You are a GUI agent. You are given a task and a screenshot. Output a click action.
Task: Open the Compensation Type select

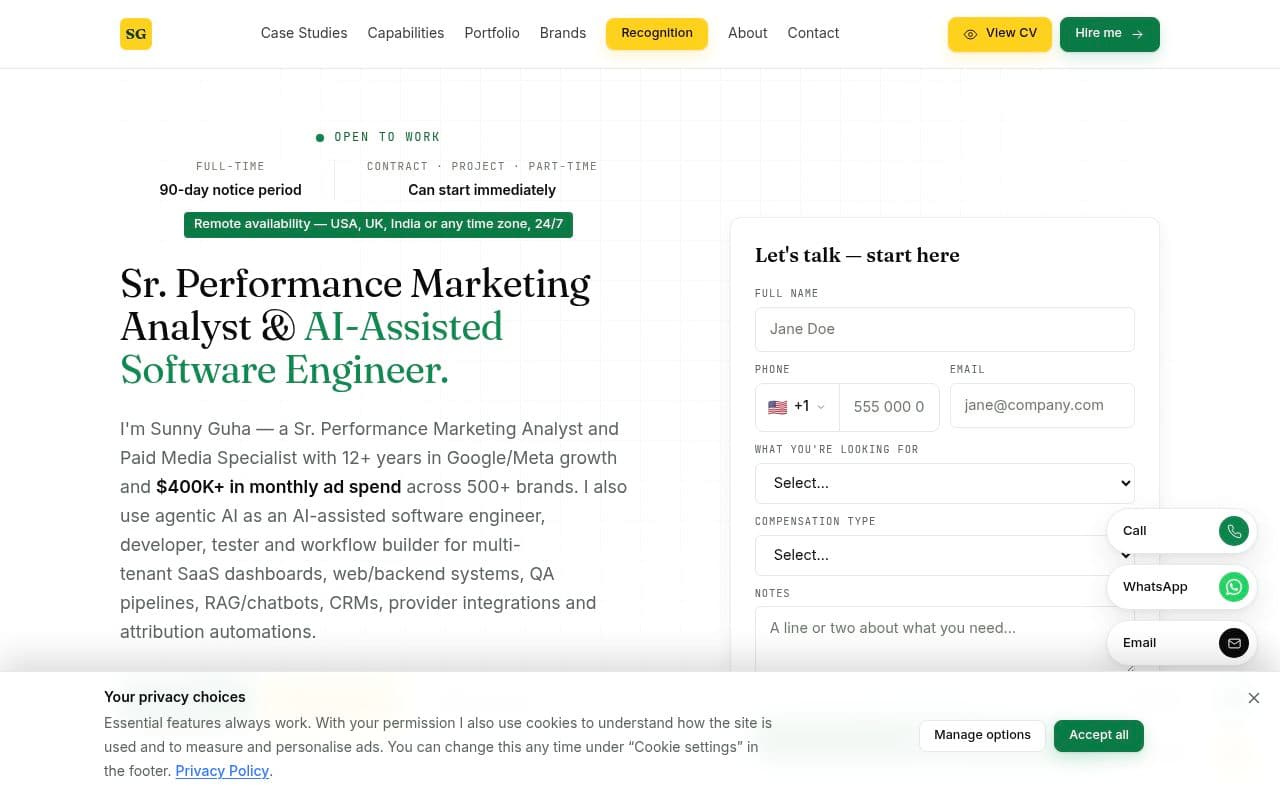click(x=945, y=555)
